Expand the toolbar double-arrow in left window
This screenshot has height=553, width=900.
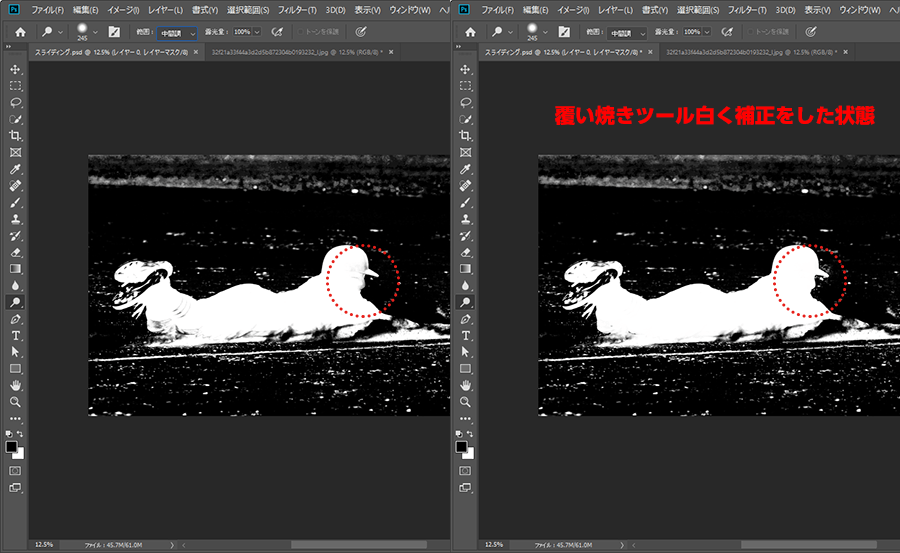tap(8, 47)
